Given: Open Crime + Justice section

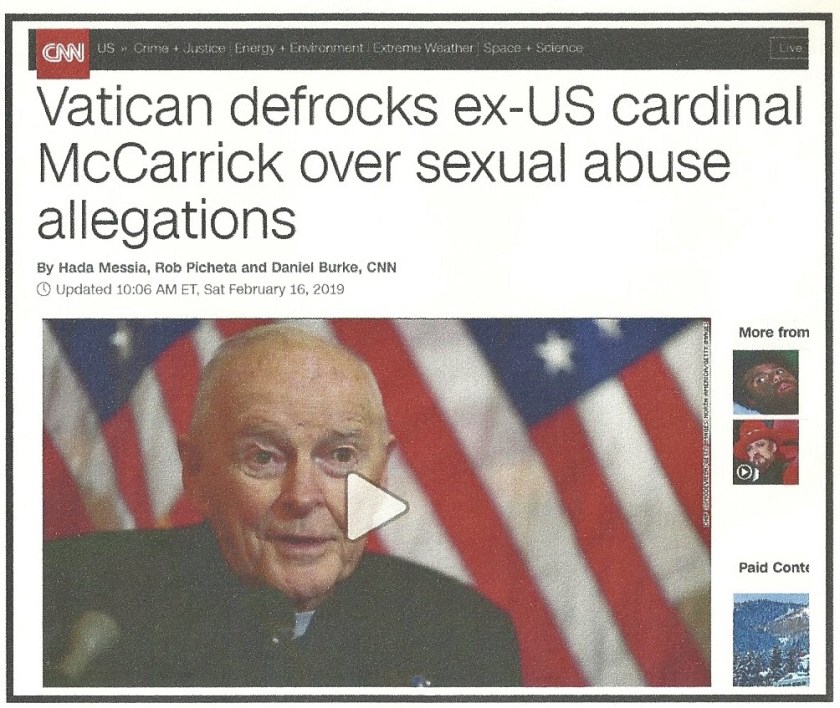Looking at the screenshot, I should 179,48.
